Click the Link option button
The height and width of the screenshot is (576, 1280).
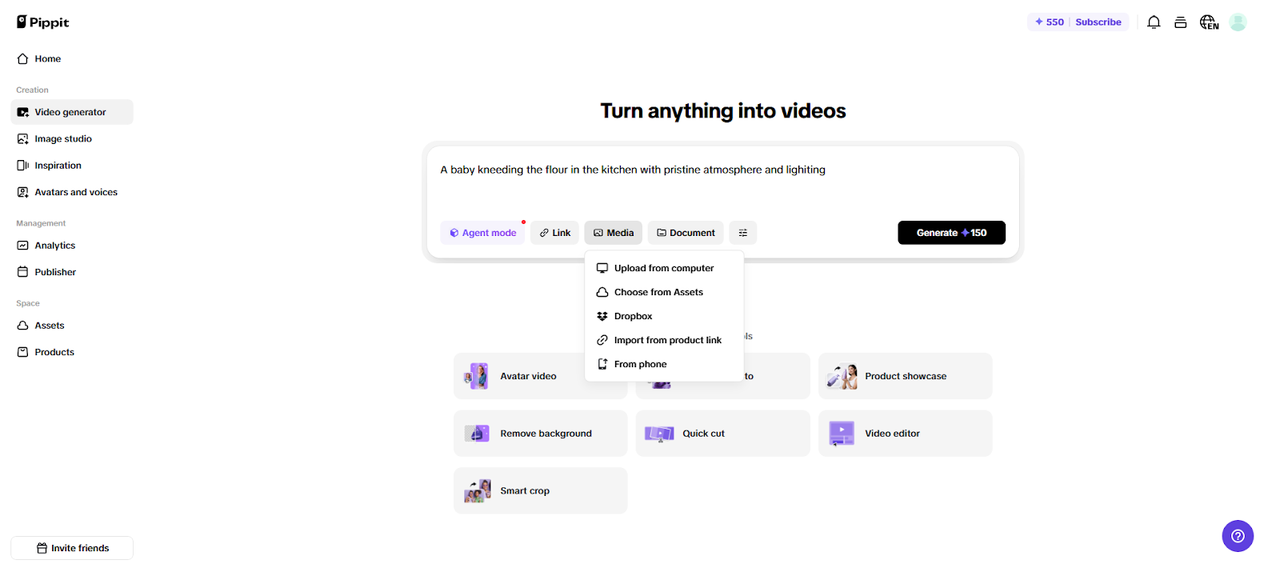click(x=554, y=233)
